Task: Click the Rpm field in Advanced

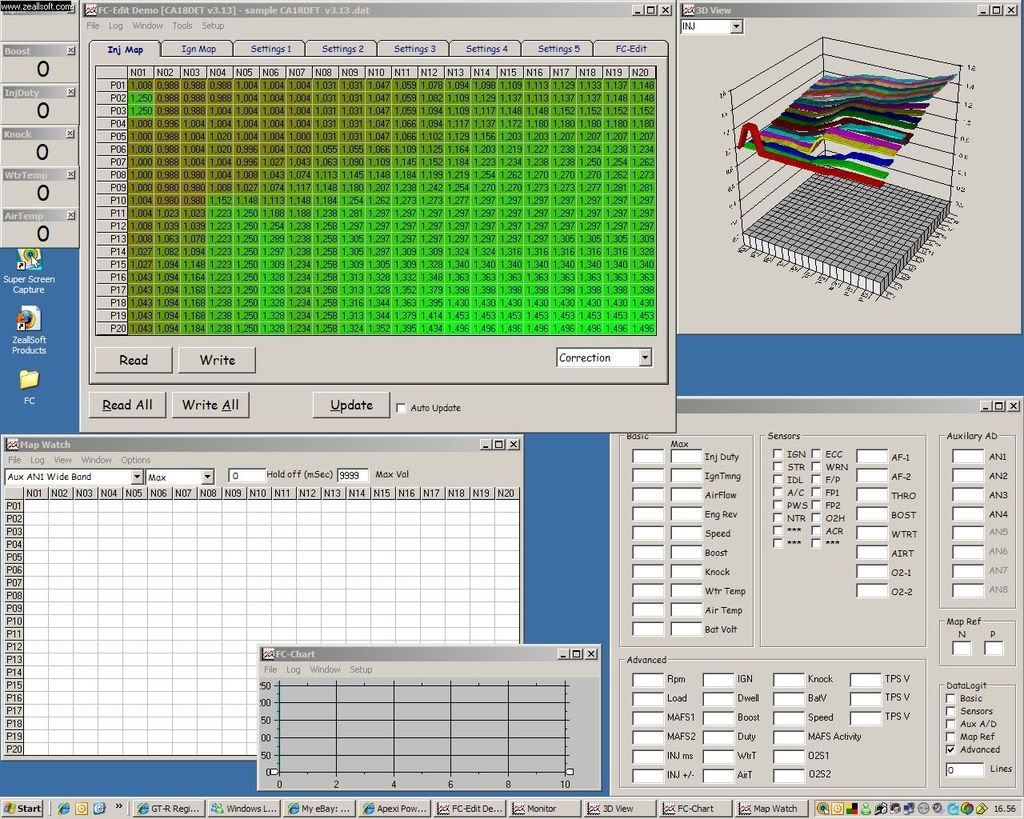Action: click(647, 679)
